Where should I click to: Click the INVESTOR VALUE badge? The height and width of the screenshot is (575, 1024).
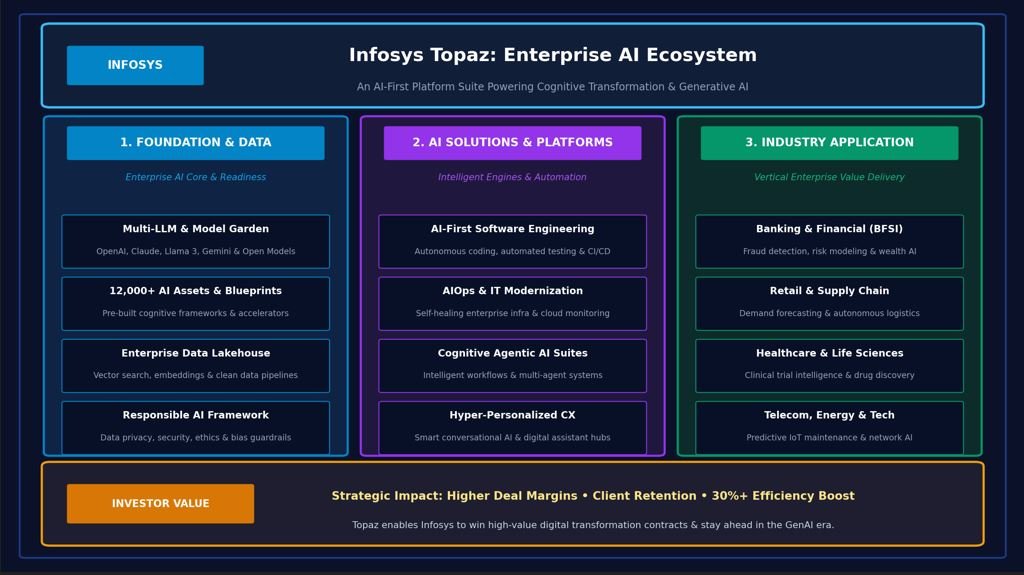pyautogui.click(x=161, y=503)
